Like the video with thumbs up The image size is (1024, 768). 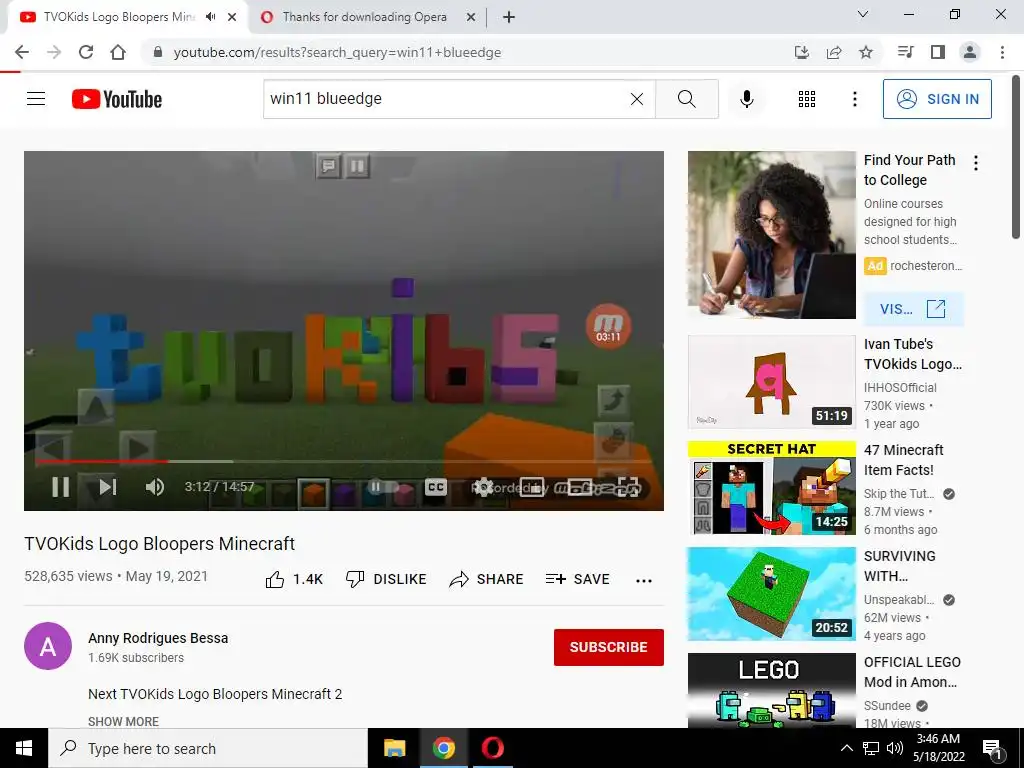tap(294, 579)
